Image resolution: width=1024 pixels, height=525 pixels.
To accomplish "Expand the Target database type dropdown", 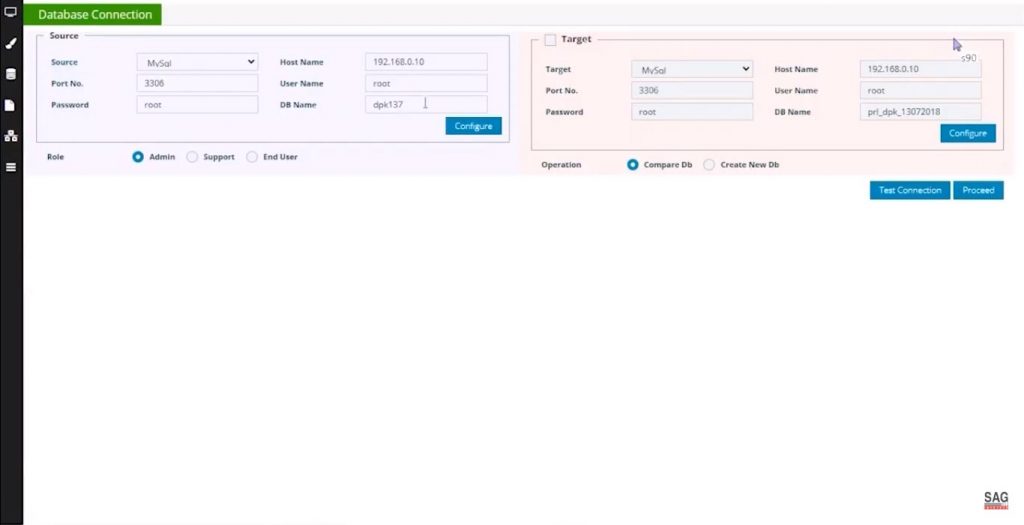I will 691,69.
